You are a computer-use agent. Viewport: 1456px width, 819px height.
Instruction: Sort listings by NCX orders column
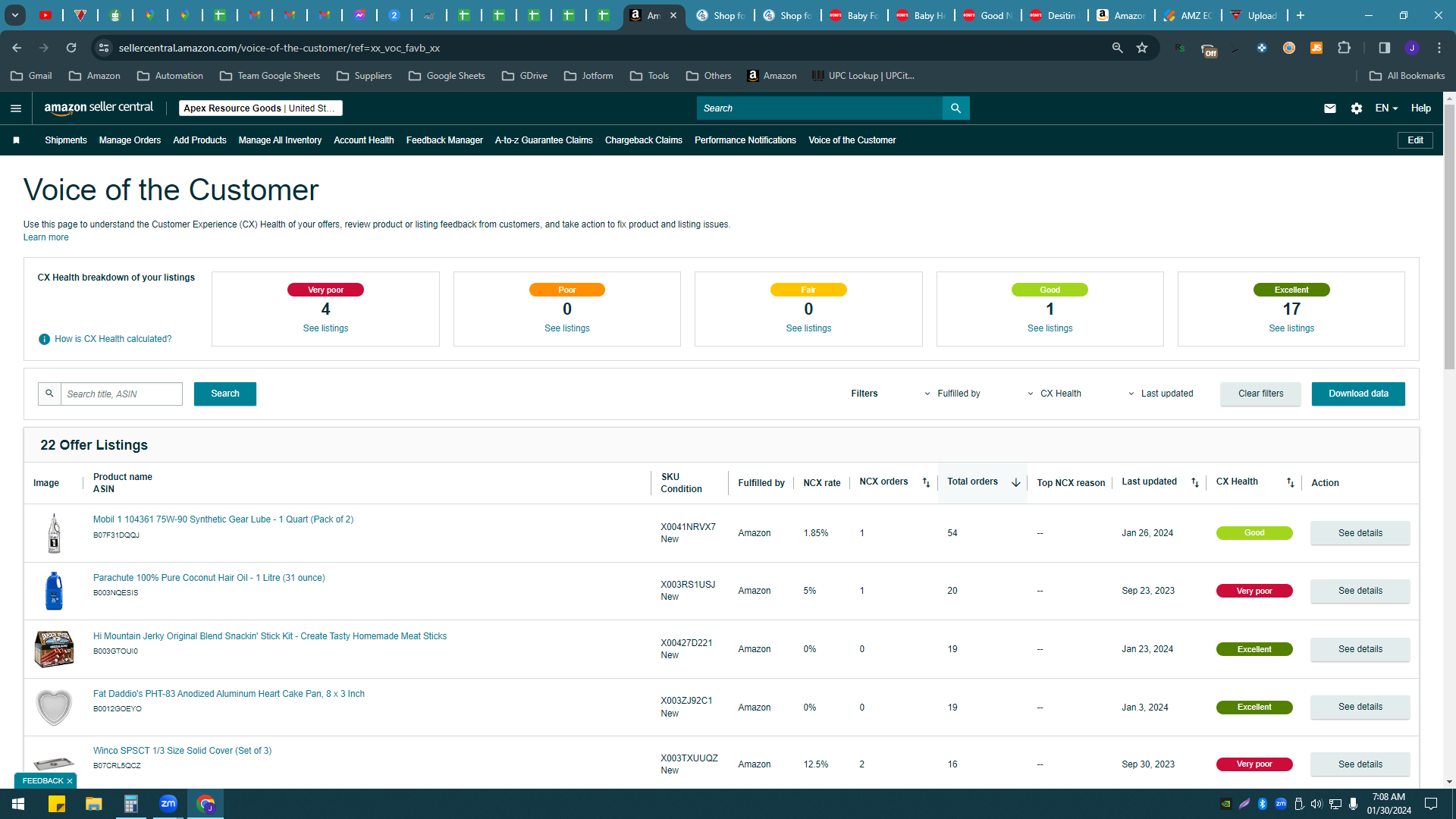tap(926, 482)
